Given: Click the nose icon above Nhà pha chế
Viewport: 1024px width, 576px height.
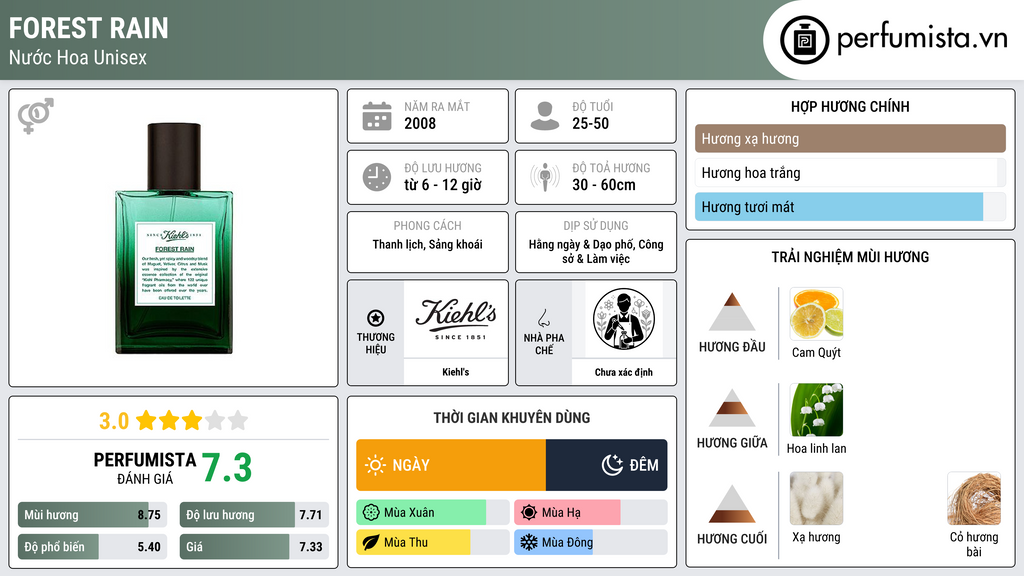Looking at the screenshot, I should coord(543,318).
